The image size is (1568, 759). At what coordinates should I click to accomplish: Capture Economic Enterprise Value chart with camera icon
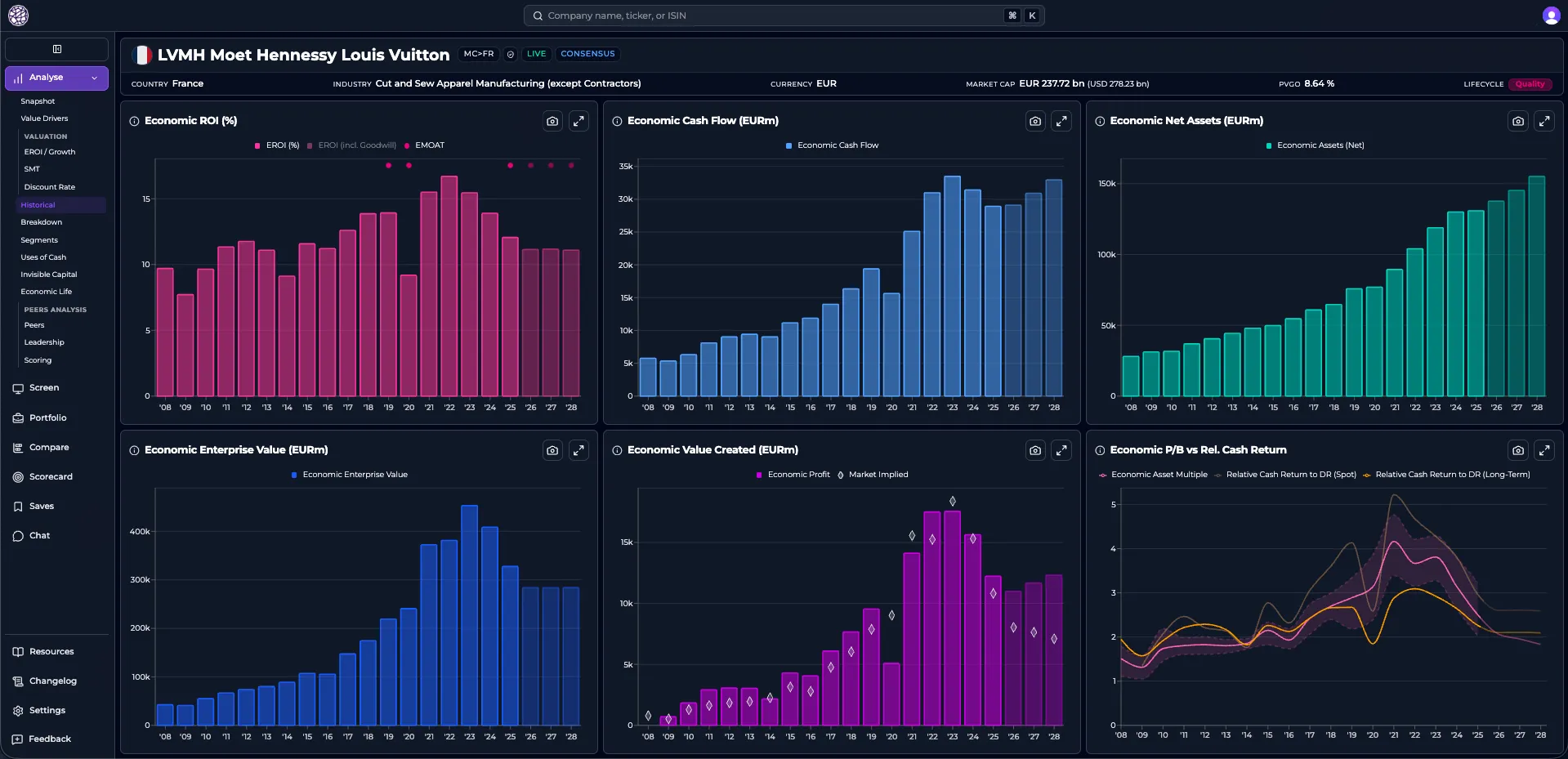click(552, 450)
